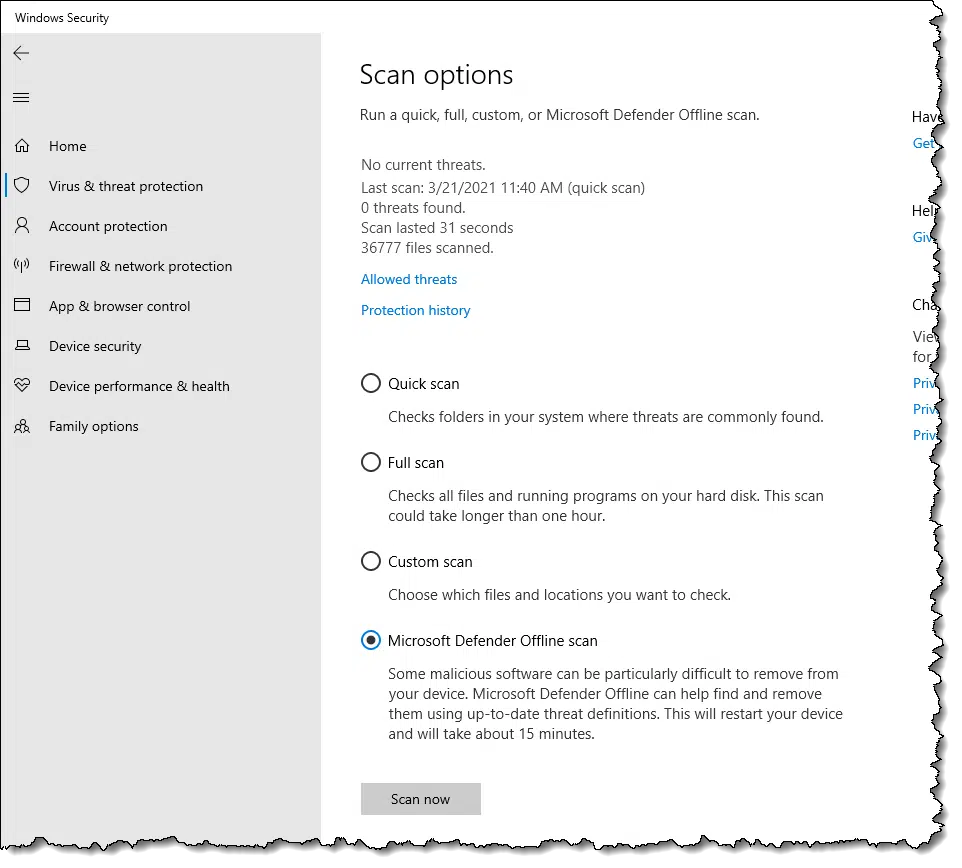
Task: Click the Full scan description text
Action: (x=606, y=505)
